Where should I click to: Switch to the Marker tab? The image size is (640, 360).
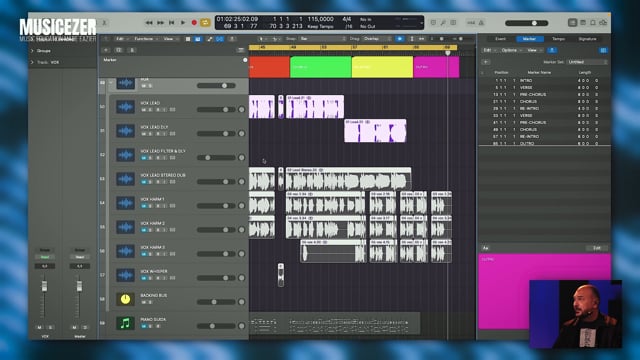(529, 39)
